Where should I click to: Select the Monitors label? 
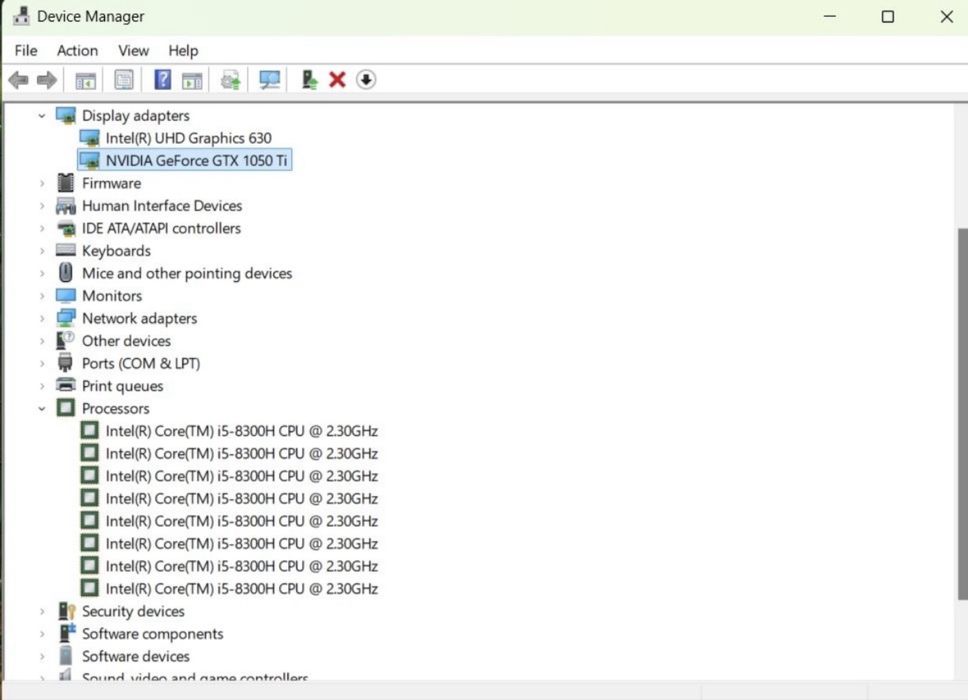(x=112, y=296)
